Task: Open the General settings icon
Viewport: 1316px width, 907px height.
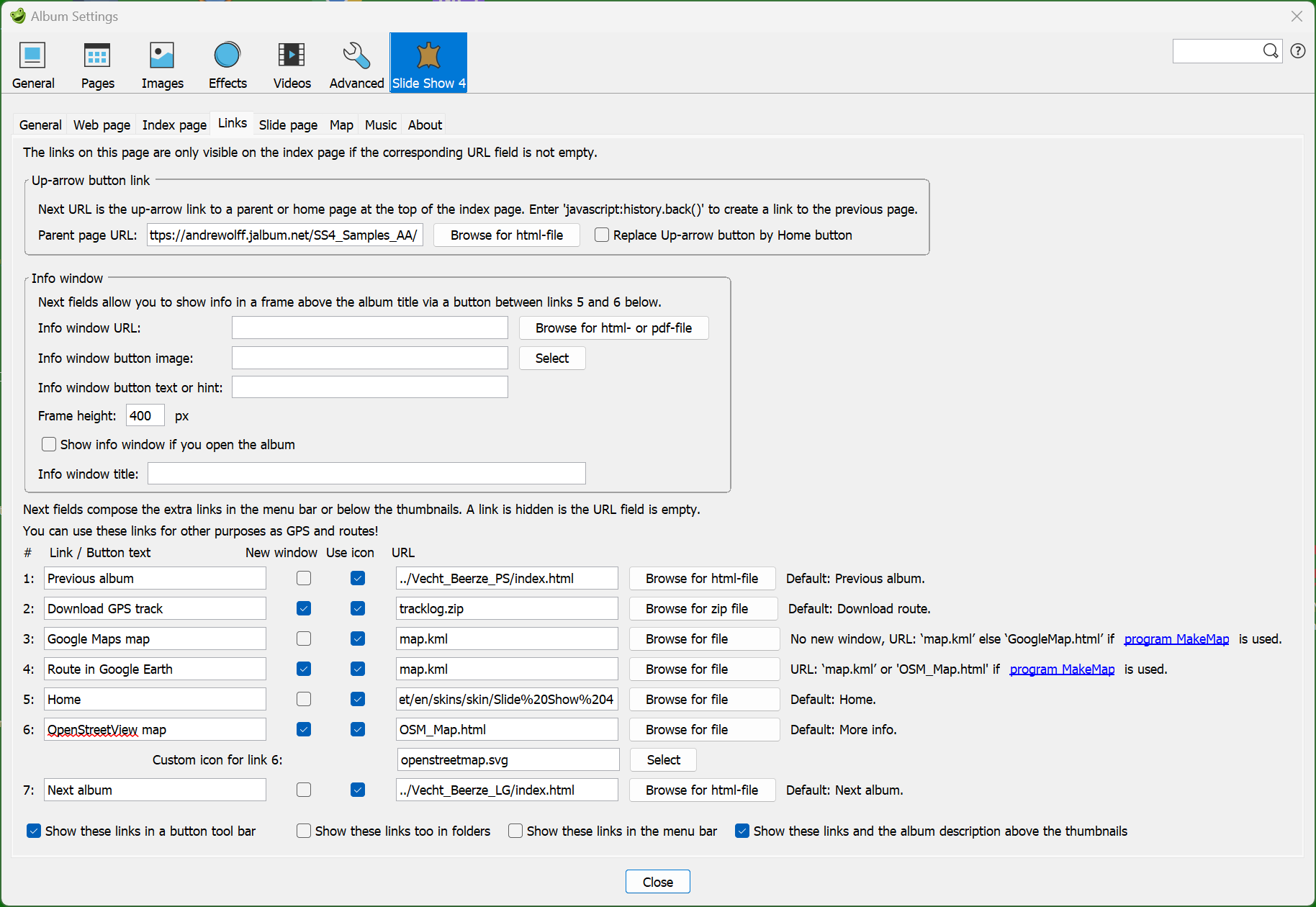Action: pyautogui.click(x=32, y=63)
